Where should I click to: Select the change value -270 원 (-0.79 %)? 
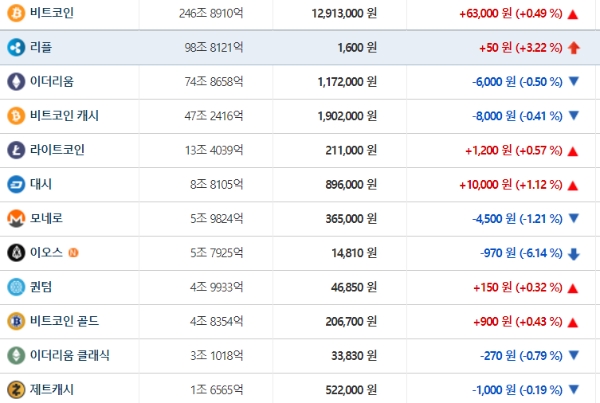(521, 356)
